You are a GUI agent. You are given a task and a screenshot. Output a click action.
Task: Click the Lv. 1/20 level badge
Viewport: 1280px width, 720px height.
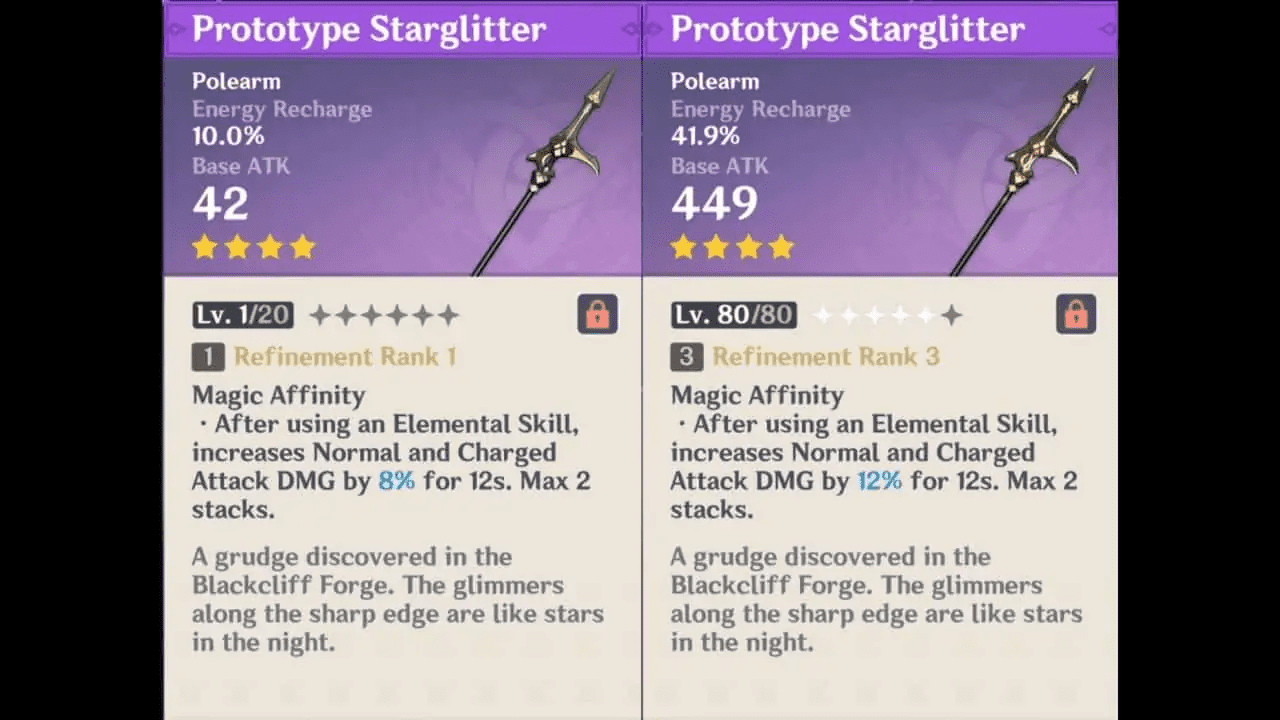click(243, 316)
